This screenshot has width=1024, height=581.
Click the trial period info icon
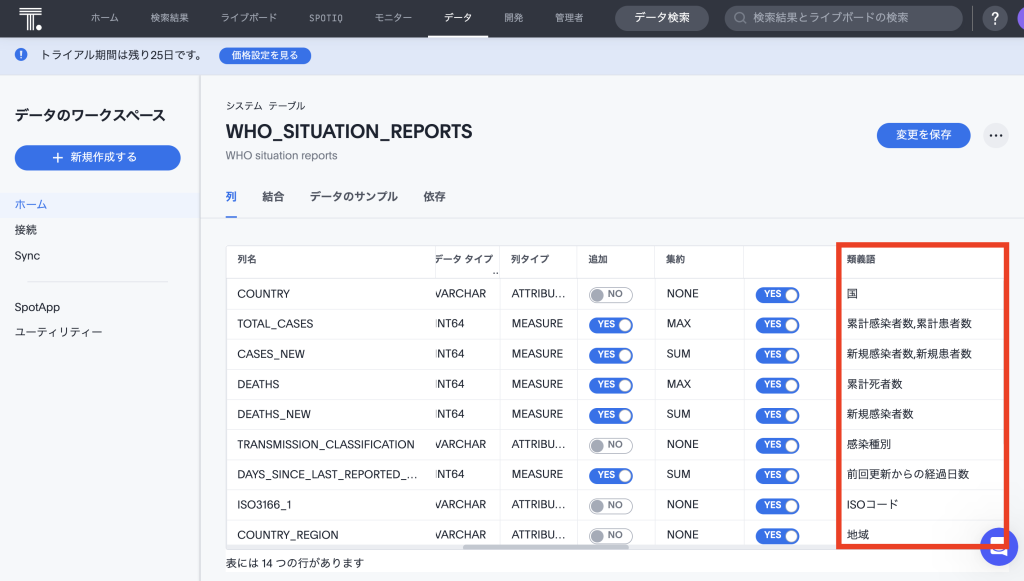coord(22,55)
